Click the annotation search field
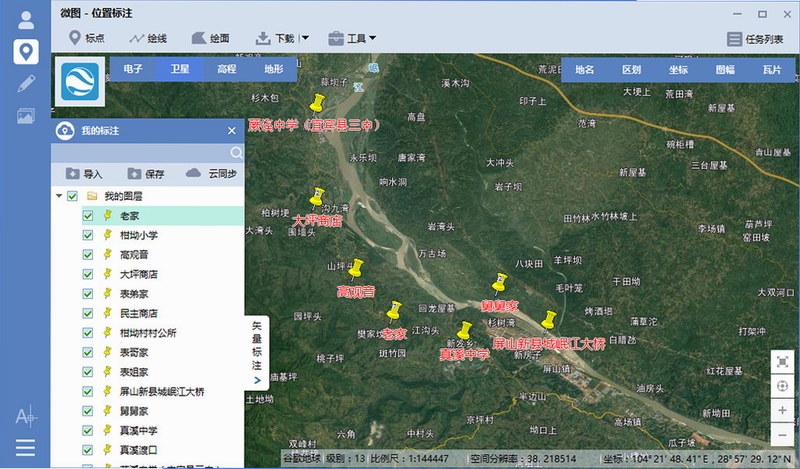The height and width of the screenshot is (469, 800). click(140, 153)
